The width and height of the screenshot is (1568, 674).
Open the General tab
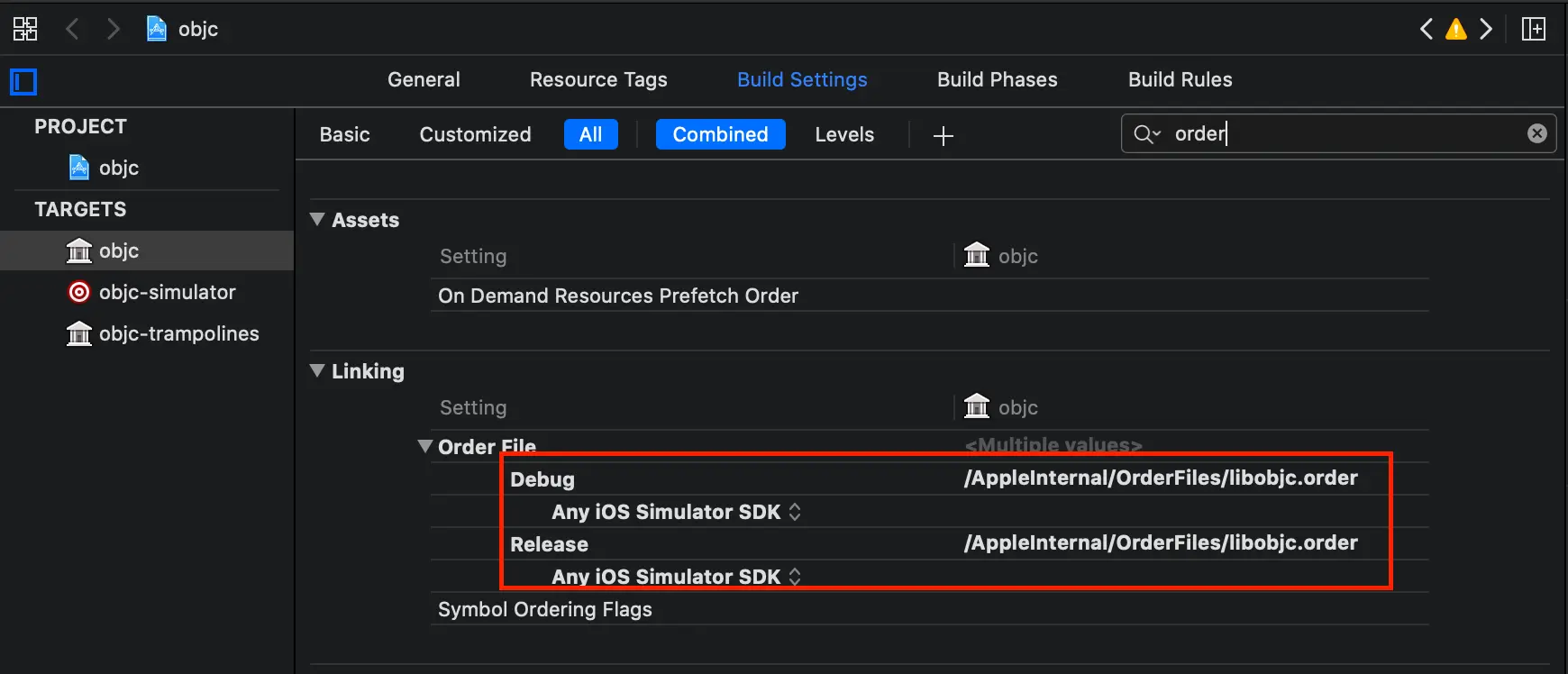tap(424, 79)
